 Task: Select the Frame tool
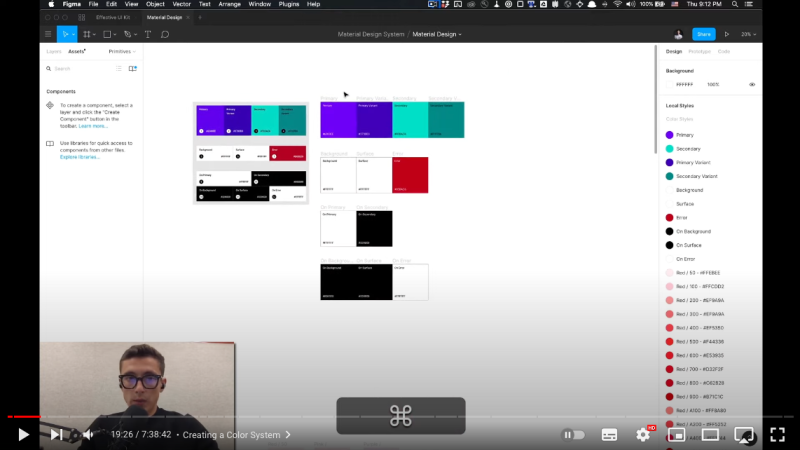(87, 34)
